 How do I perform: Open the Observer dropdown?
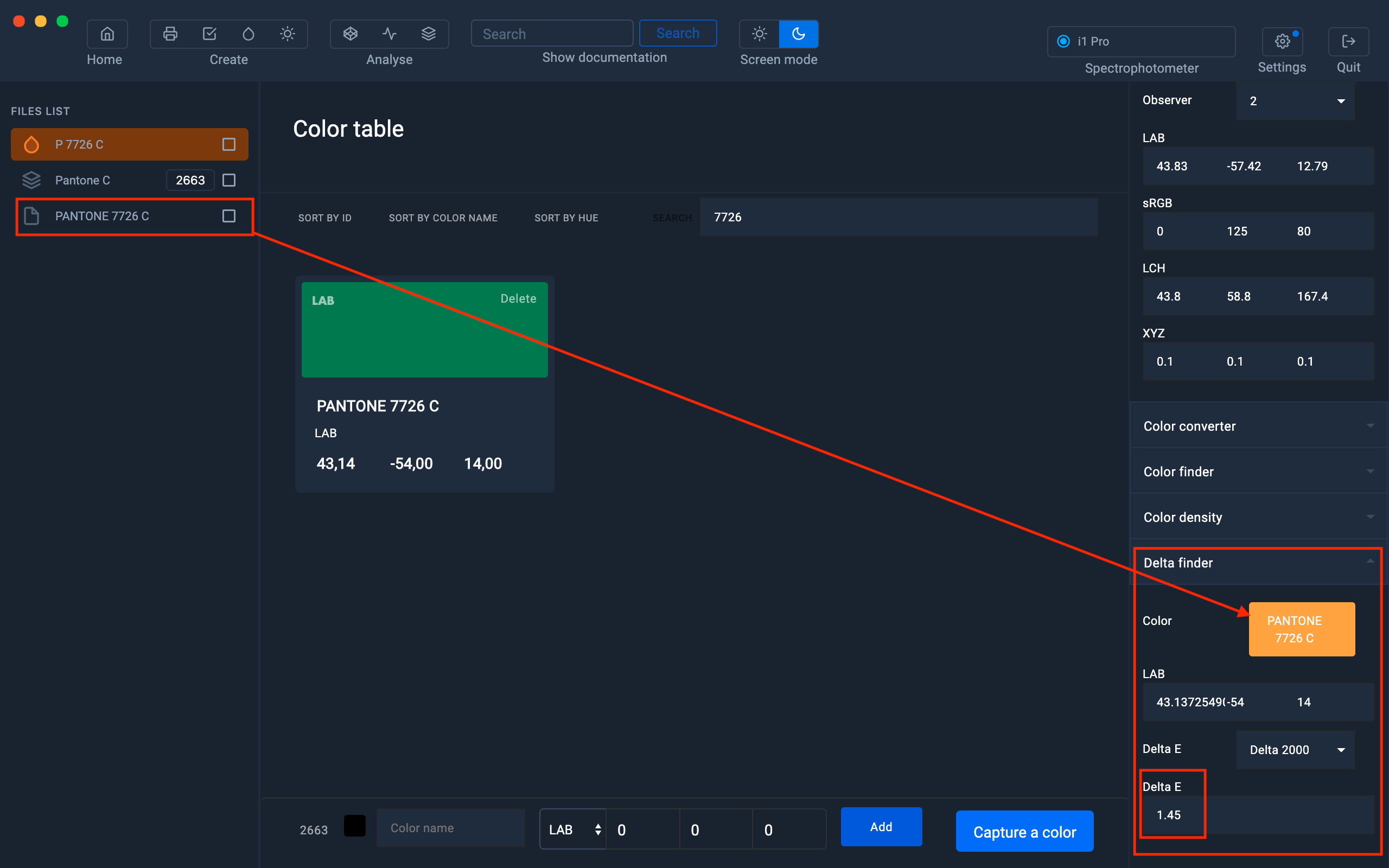pos(1296,100)
